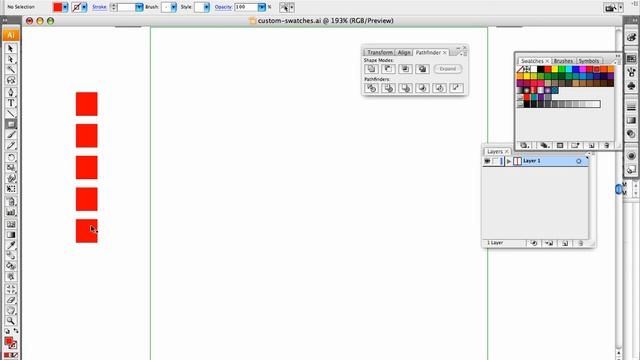Expand Layer 1 disclosure triangle

coord(509,161)
